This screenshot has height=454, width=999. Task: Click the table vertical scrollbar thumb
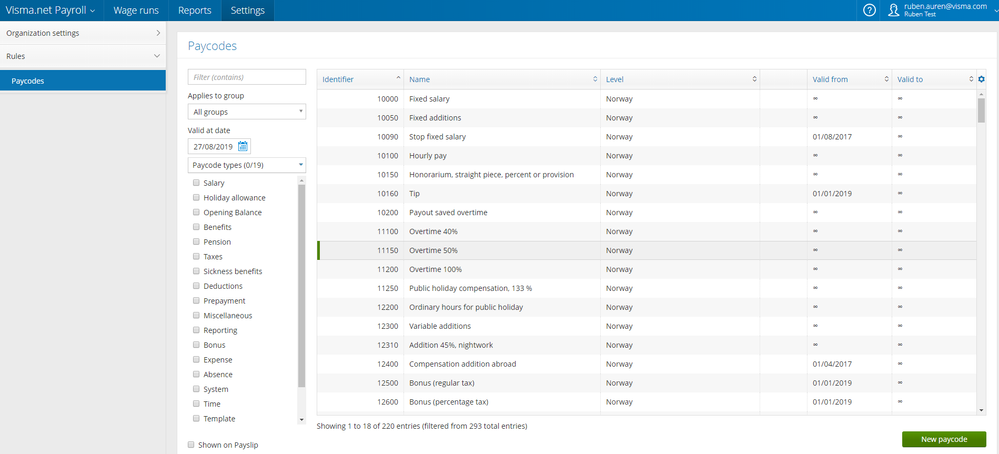tap(981, 110)
